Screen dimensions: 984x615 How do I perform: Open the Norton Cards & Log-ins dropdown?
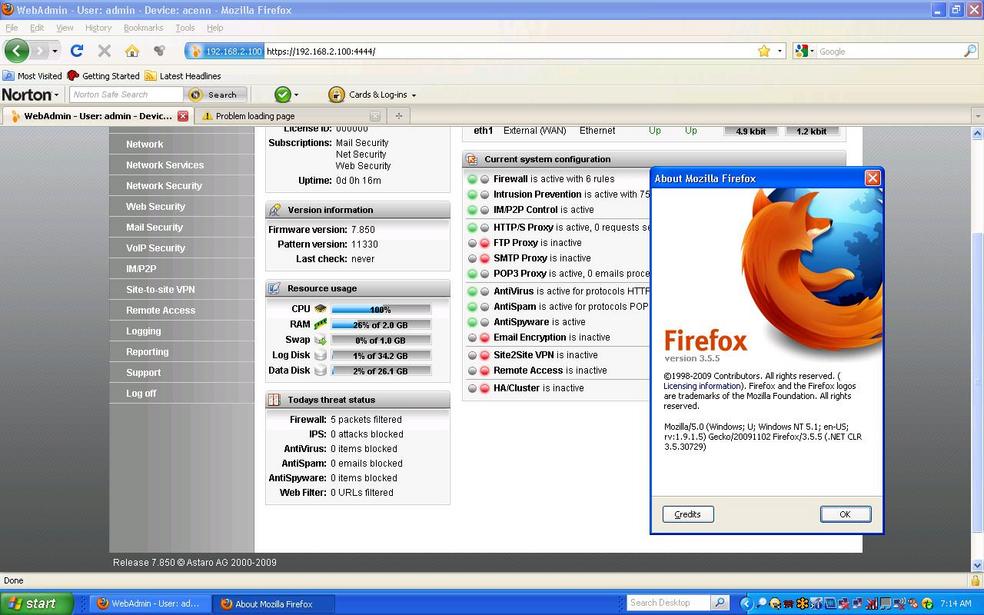[x=372, y=95]
